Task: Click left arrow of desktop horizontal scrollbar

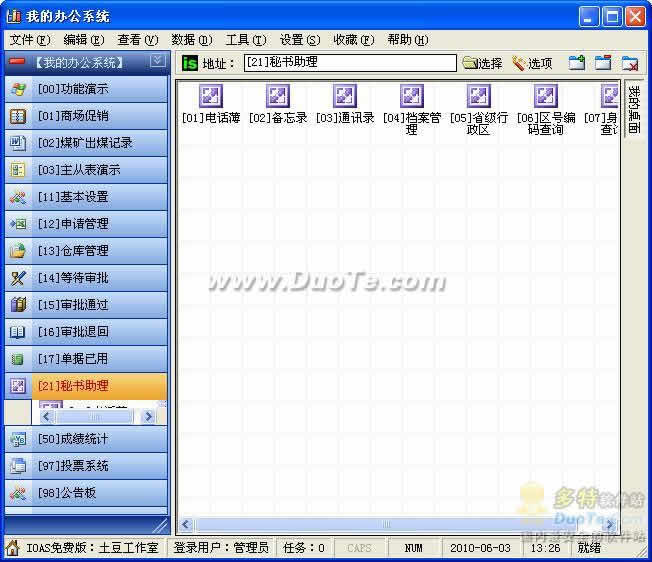Action: pyautogui.click(x=186, y=525)
